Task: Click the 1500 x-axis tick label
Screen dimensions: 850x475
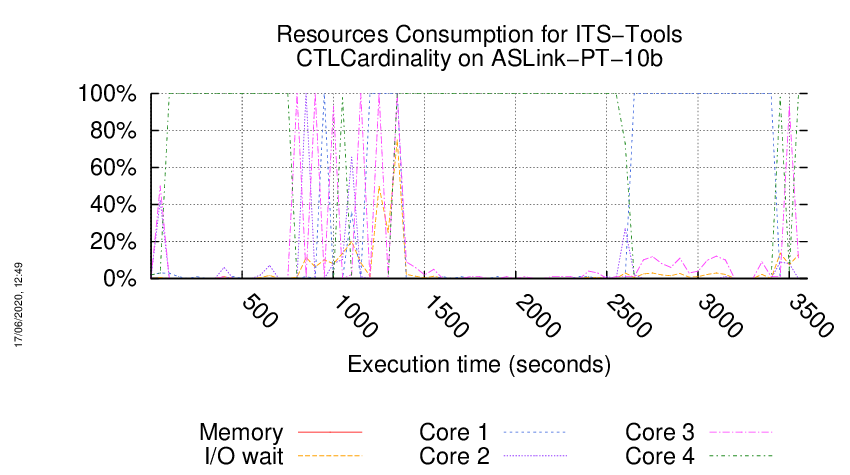Action: point(446,316)
